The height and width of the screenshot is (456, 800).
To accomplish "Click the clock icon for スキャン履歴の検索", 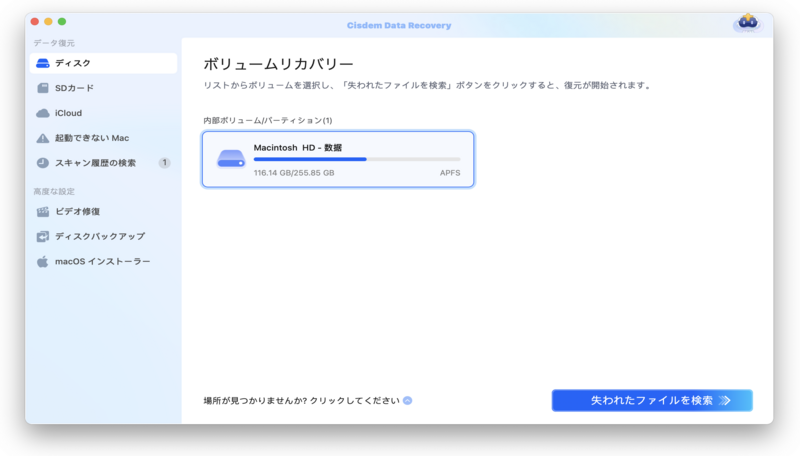I will coord(43,163).
